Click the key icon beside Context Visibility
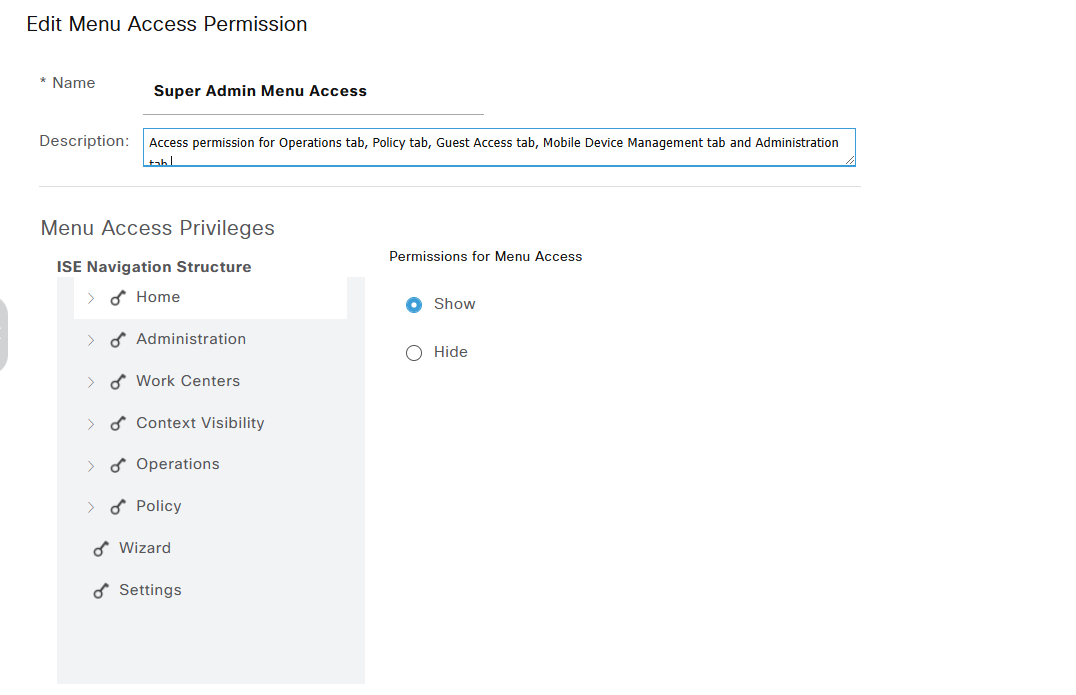 118,424
